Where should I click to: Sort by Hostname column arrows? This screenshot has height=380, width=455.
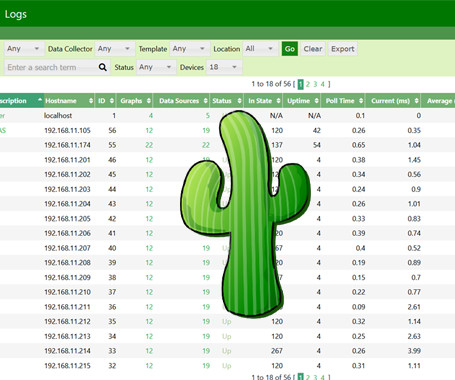[x=91, y=101]
